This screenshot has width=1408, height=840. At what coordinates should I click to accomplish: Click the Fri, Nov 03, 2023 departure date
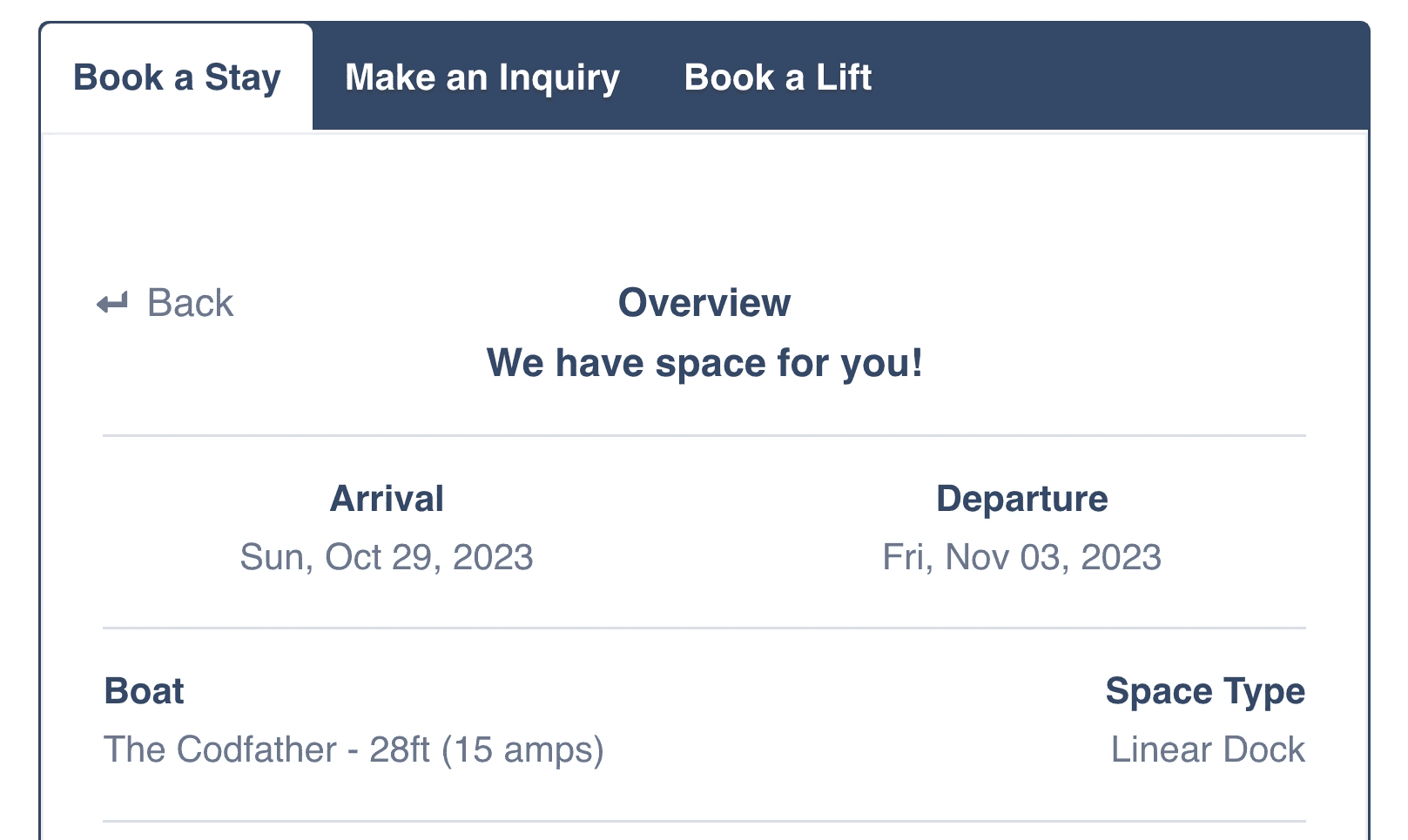click(1022, 557)
